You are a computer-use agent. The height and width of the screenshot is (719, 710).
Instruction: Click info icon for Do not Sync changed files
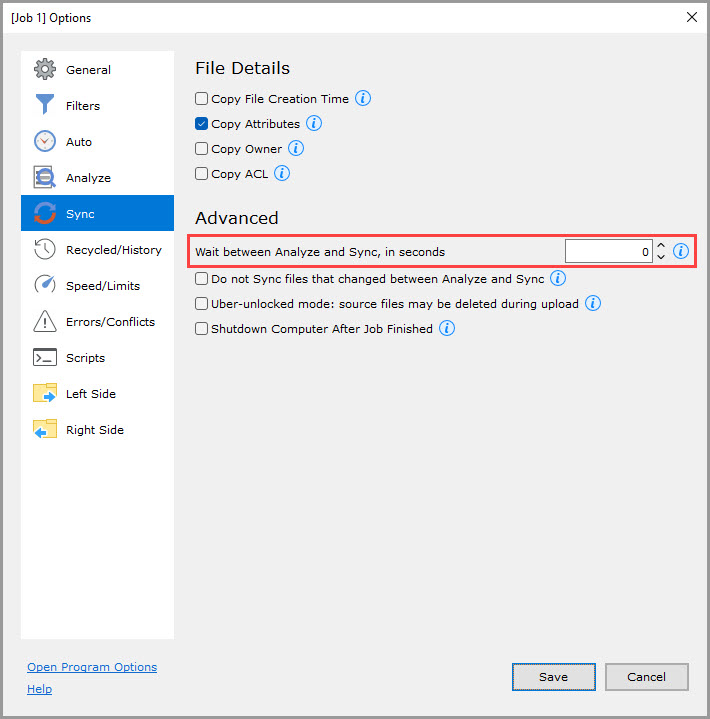coord(558,278)
